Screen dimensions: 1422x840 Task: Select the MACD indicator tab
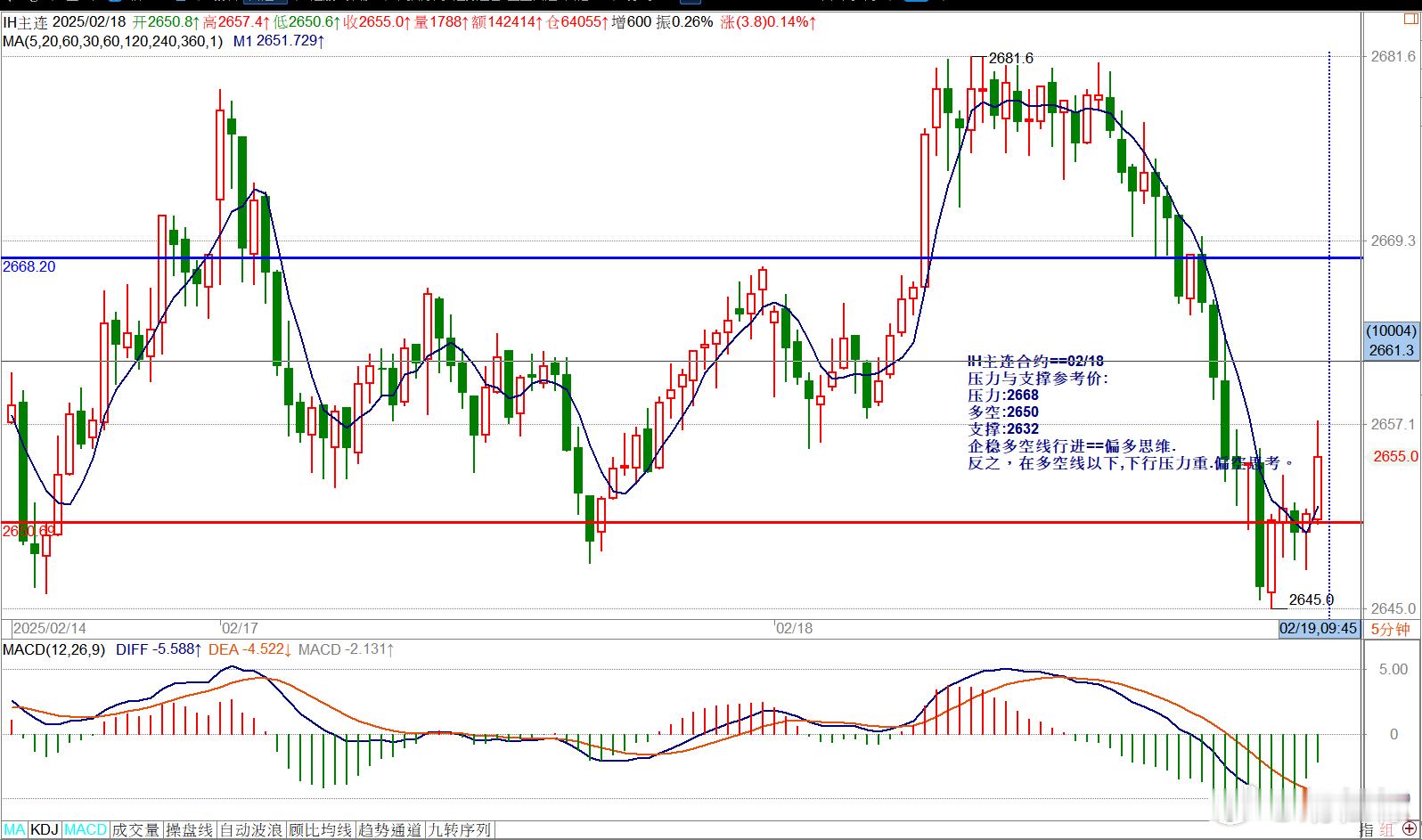(x=86, y=830)
